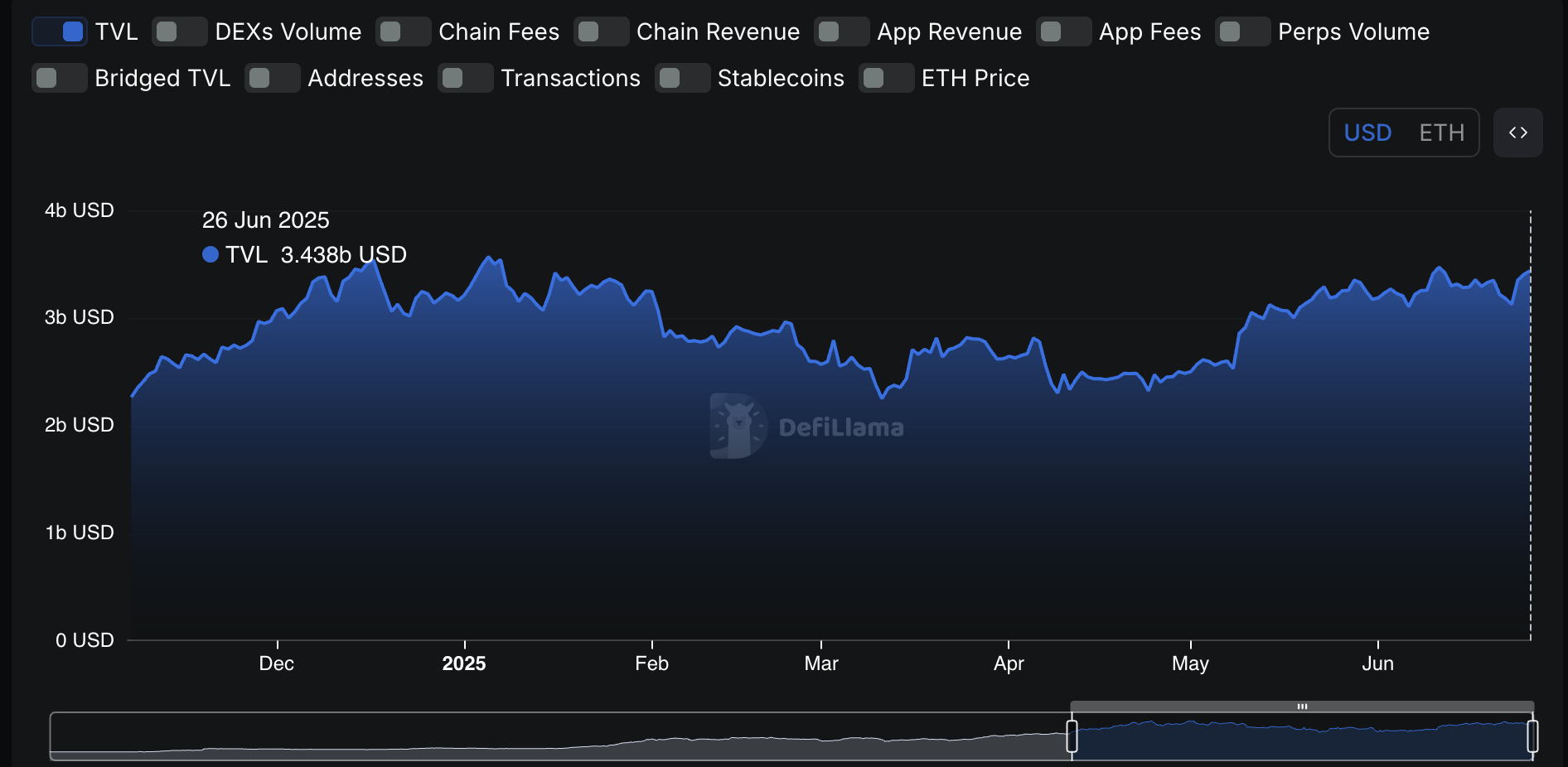Screen dimensions: 1568x767
Task: Turn on the App Fees toggle
Action: tap(1064, 31)
